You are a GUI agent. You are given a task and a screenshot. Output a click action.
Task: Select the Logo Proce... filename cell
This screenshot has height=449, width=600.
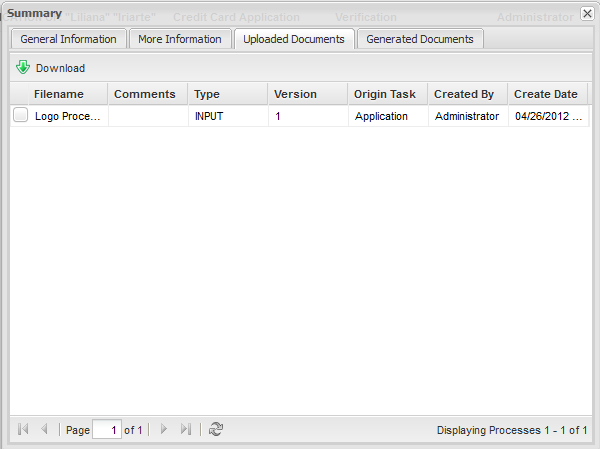click(67, 116)
